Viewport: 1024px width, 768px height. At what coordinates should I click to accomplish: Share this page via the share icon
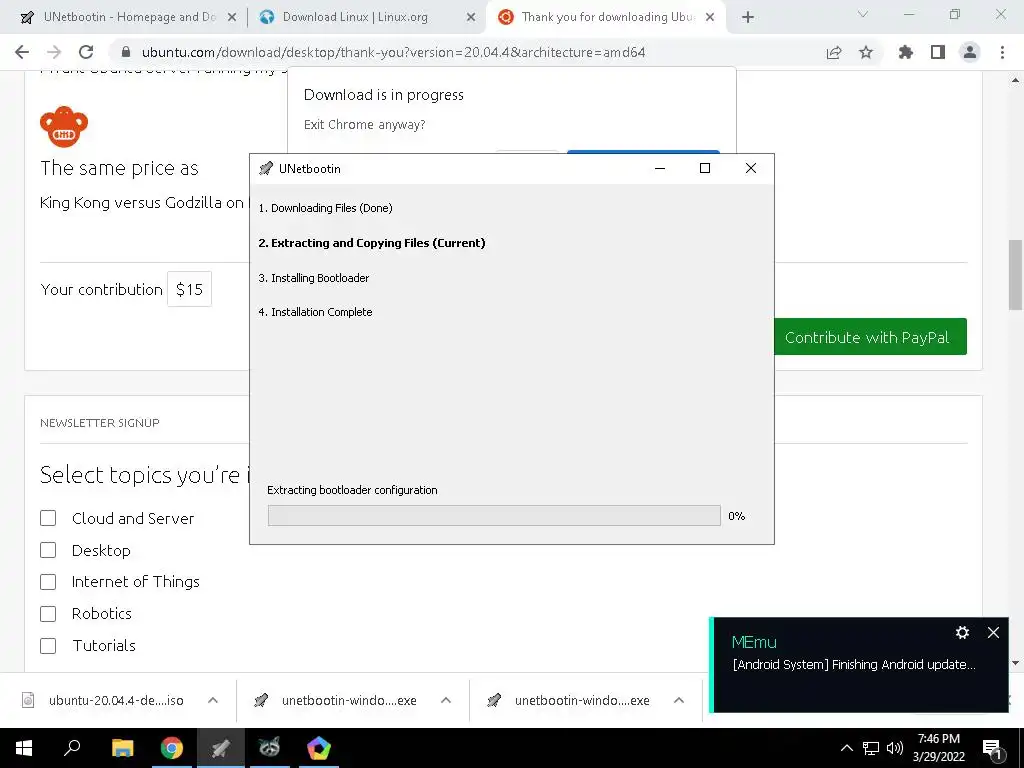(x=834, y=52)
